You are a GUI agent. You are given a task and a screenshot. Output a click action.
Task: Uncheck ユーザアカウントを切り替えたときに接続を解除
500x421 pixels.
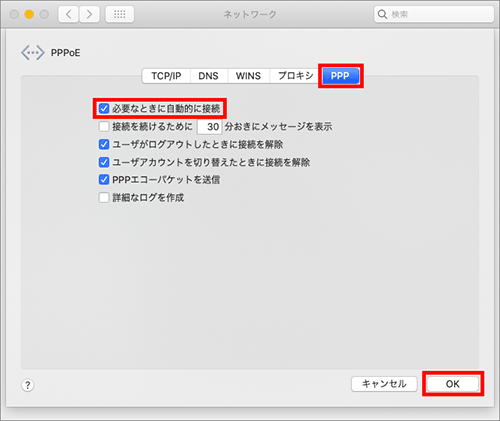[x=104, y=162]
